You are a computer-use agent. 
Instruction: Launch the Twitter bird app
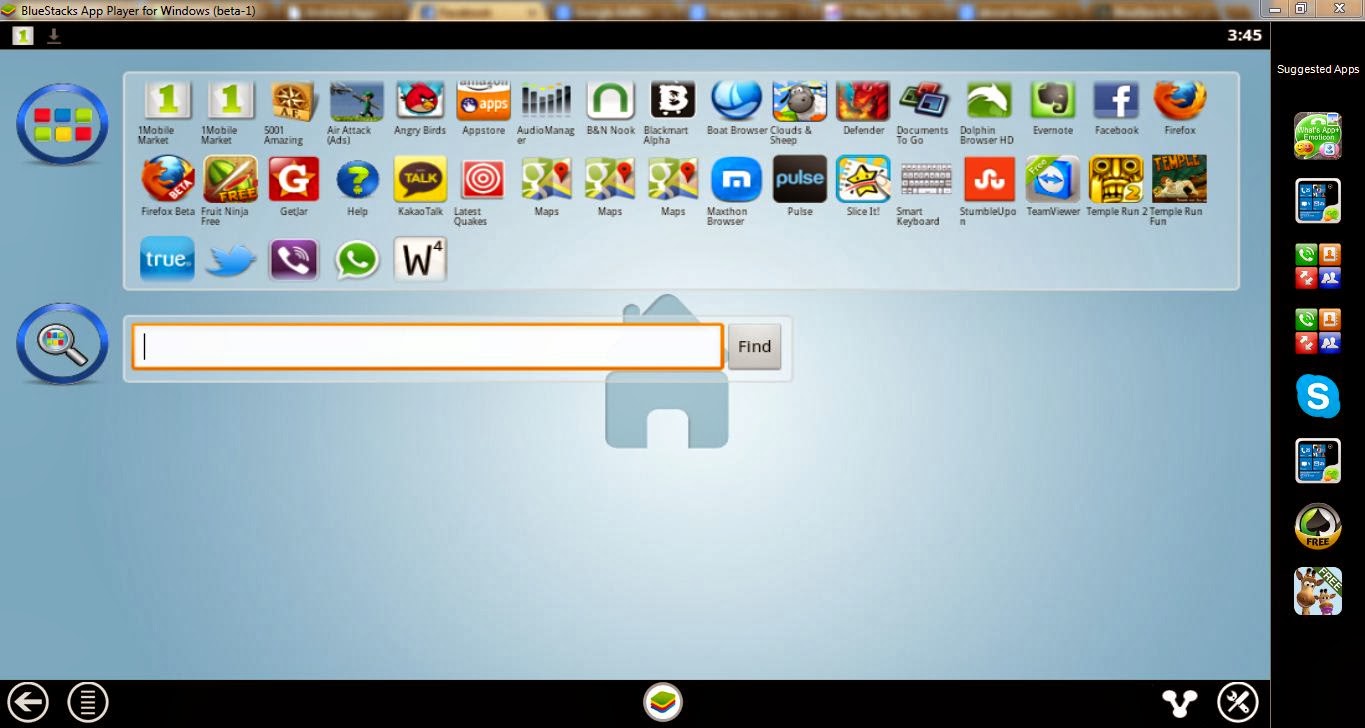click(x=231, y=260)
